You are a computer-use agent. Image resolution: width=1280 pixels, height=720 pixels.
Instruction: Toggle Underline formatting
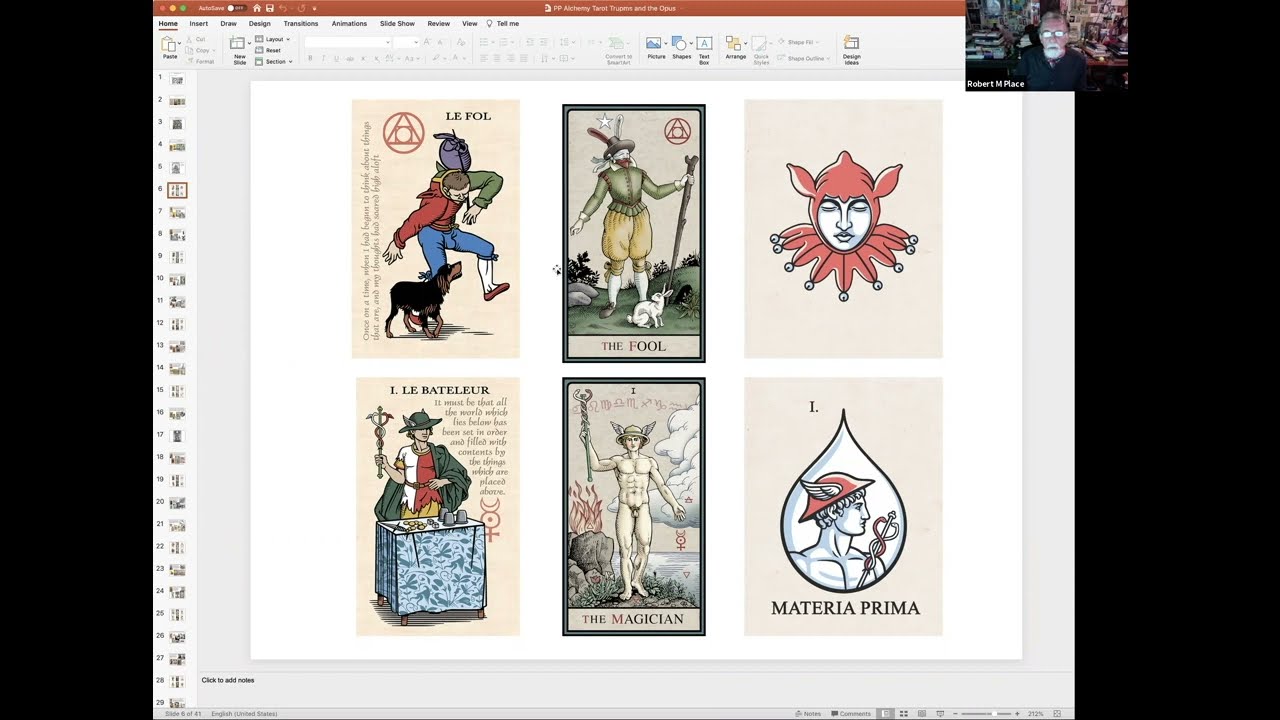(336, 59)
